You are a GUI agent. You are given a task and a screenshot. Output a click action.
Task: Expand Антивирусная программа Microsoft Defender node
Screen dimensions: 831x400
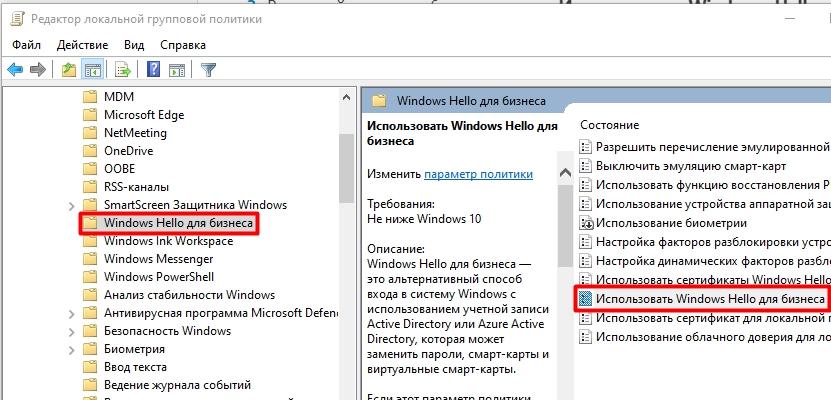pos(72,314)
